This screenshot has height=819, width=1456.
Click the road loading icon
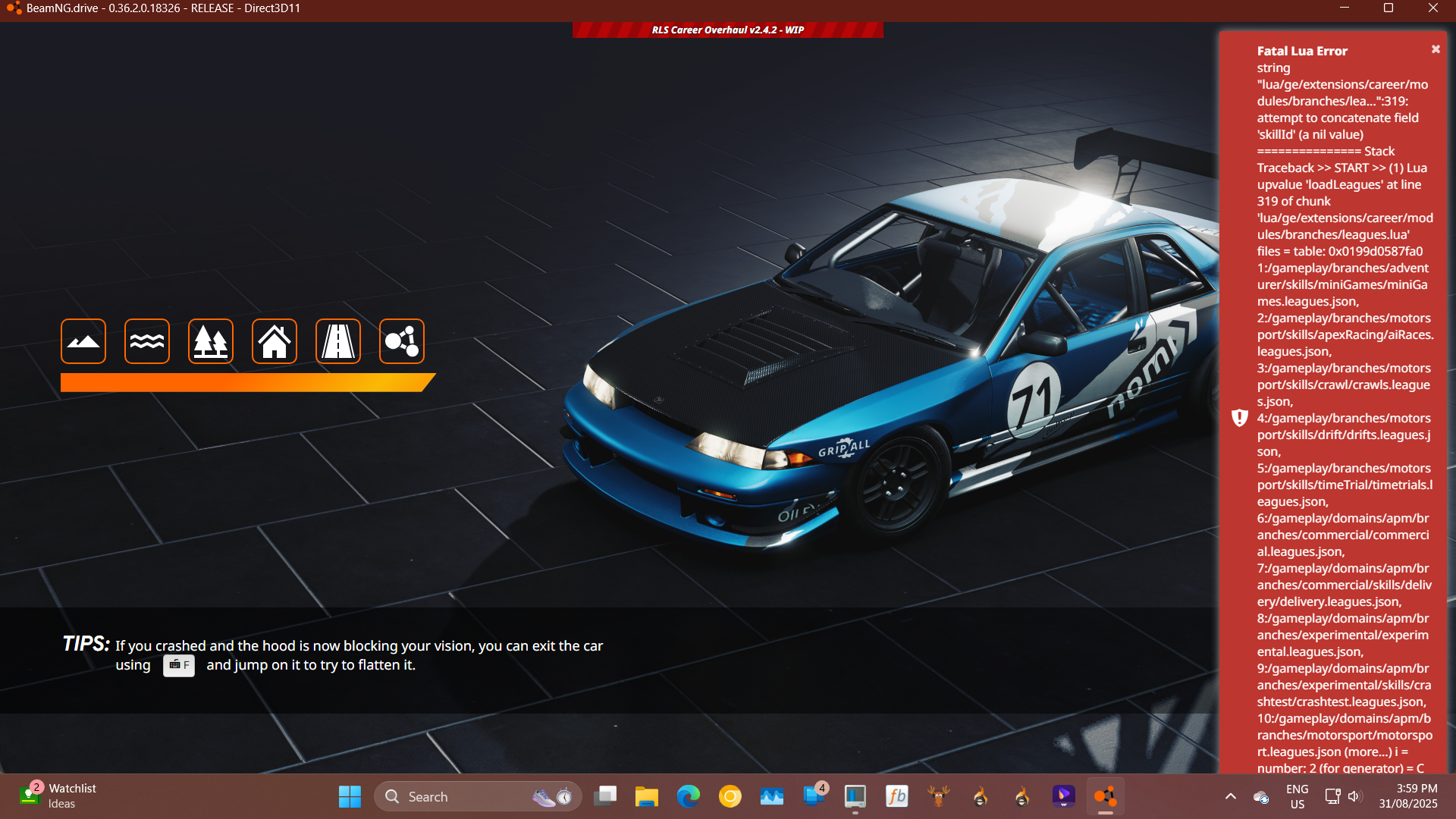(338, 341)
